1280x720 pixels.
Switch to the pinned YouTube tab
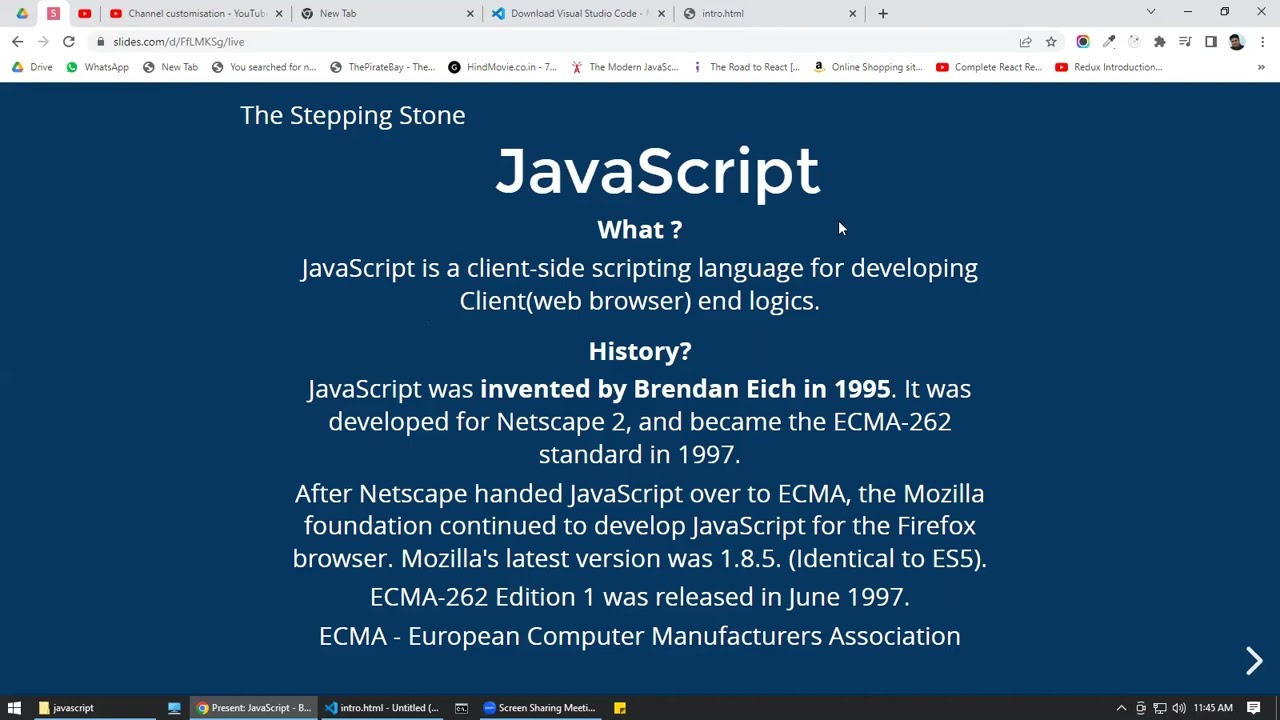pos(84,13)
